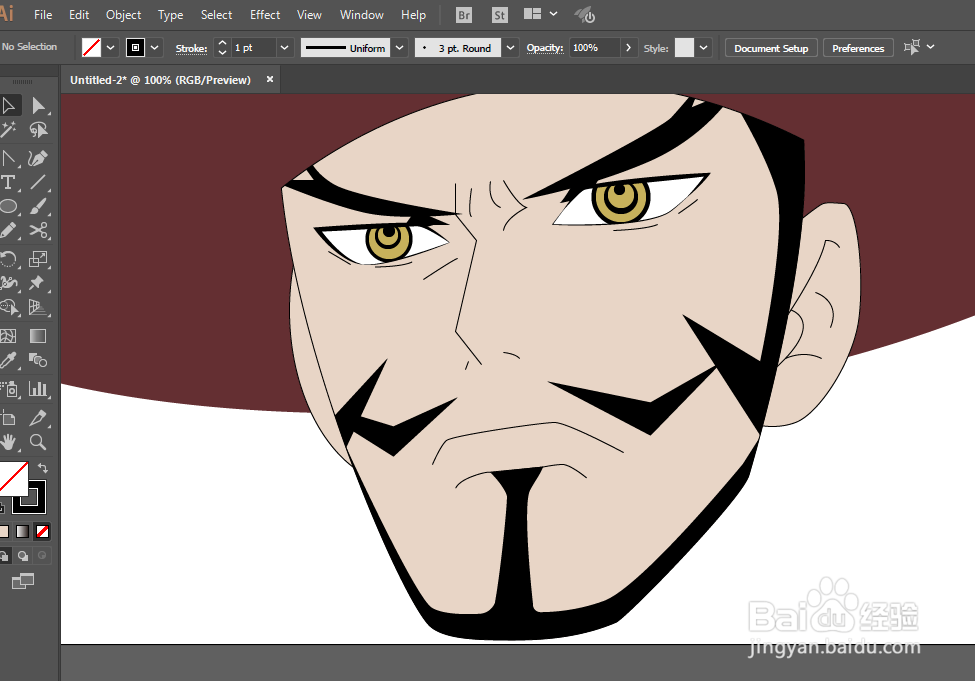
Task: Open the 3 pt. Round brush dropdown
Action: (x=511, y=48)
